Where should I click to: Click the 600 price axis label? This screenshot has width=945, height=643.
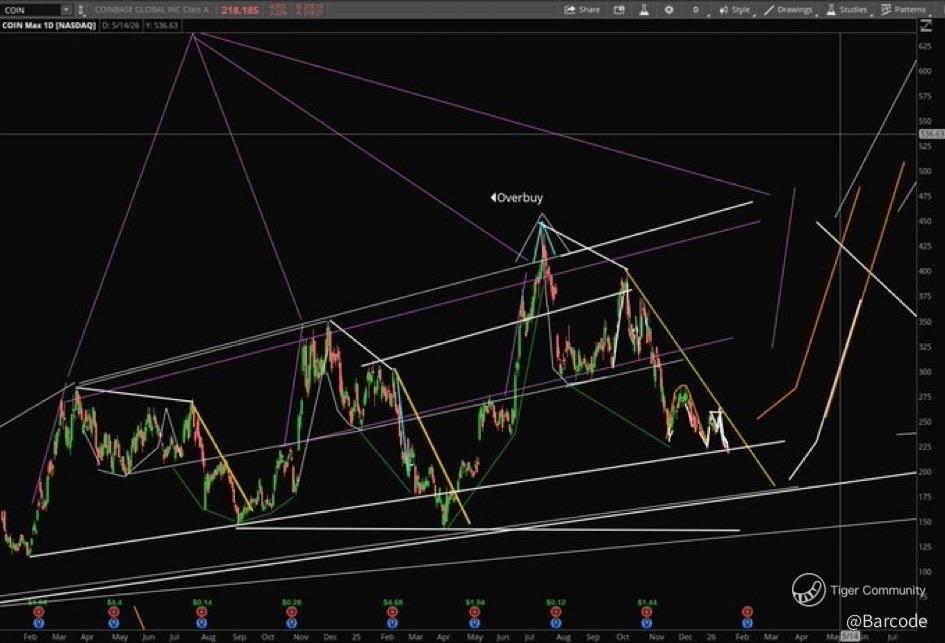pyautogui.click(x=925, y=71)
